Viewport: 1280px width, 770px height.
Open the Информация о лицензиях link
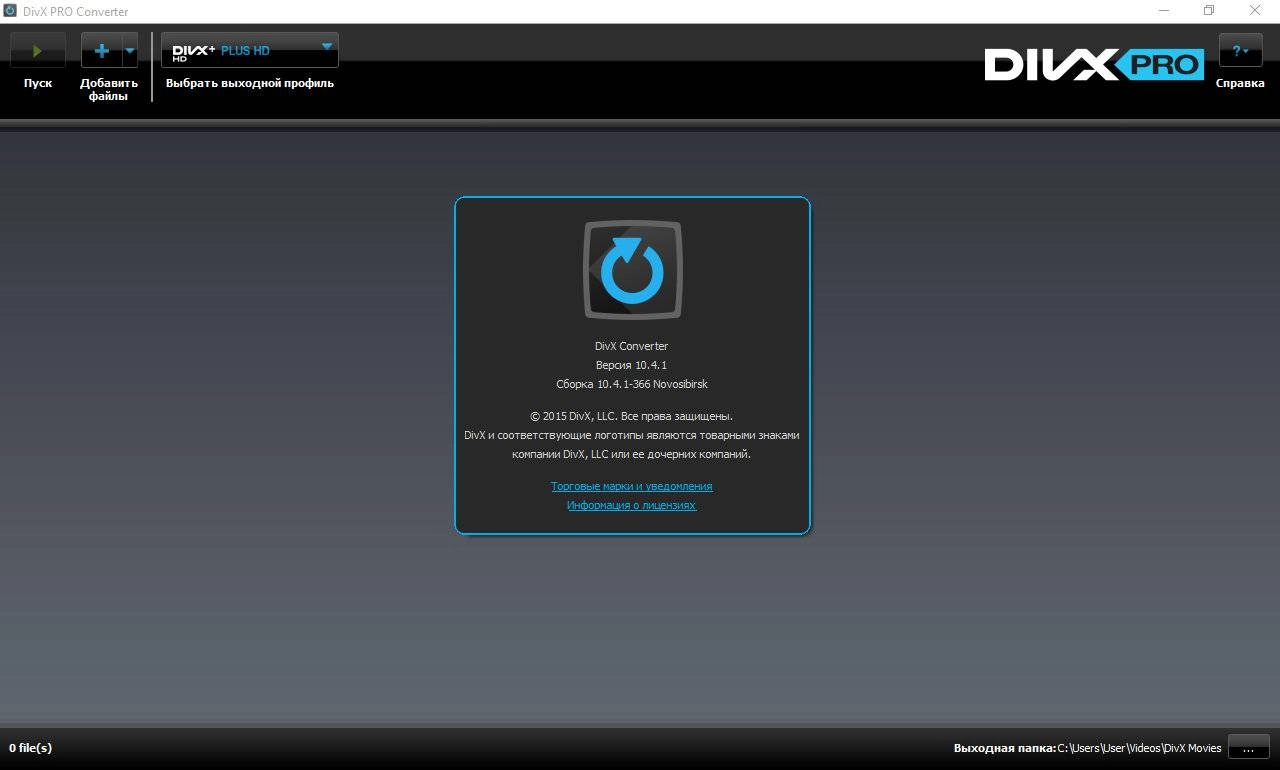(x=631, y=505)
